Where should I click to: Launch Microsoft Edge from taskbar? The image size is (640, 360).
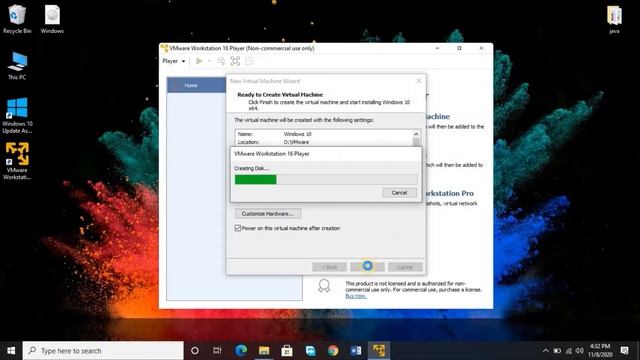click(x=241, y=351)
